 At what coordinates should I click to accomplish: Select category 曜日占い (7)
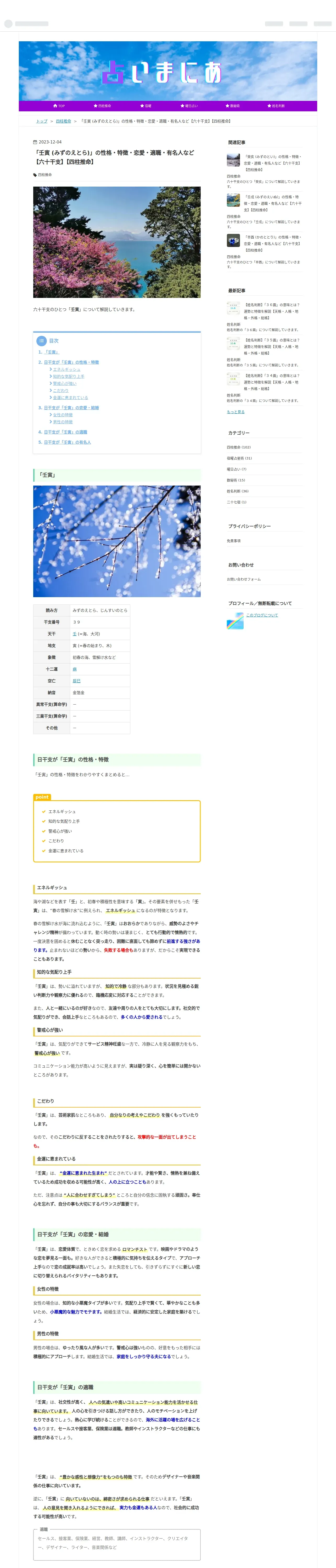click(x=237, y=469)
